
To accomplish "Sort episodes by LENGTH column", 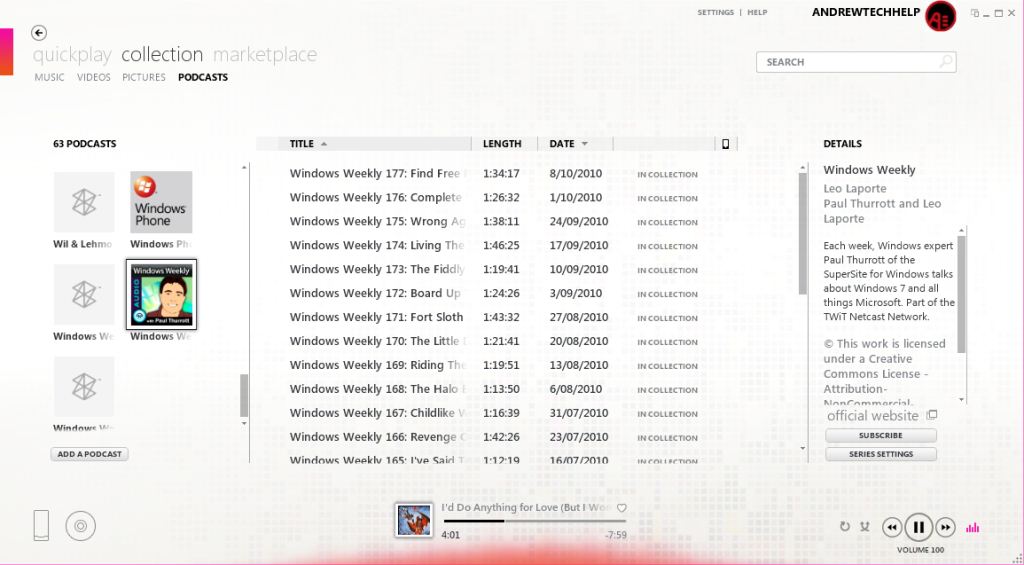I will click(x=502, y=144).
